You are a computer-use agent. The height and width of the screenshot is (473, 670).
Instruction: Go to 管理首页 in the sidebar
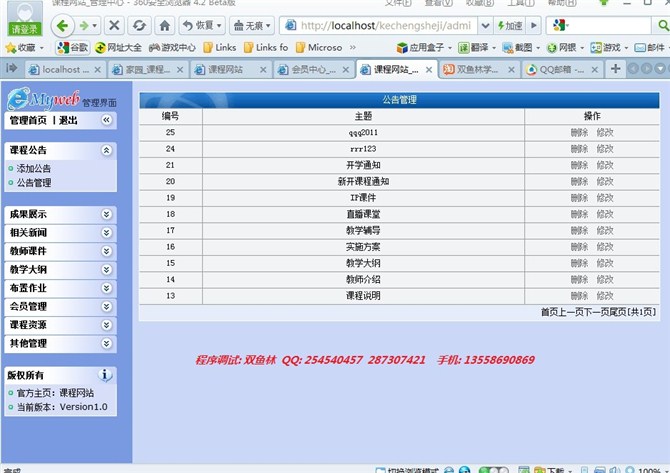[28, 120]
